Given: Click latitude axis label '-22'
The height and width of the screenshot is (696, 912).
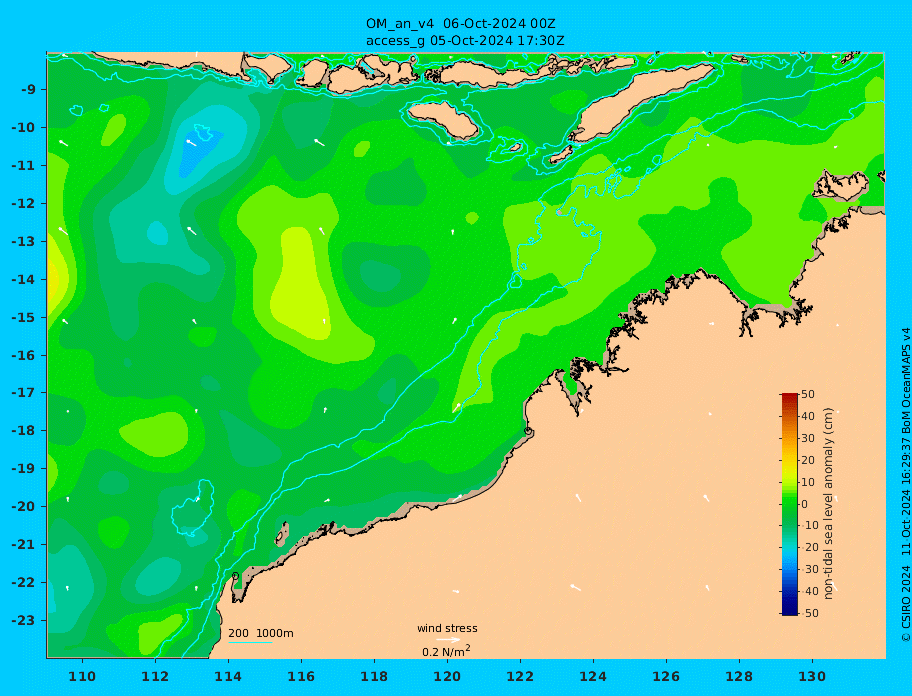Looking at the screenshot, I should (24, 583).
